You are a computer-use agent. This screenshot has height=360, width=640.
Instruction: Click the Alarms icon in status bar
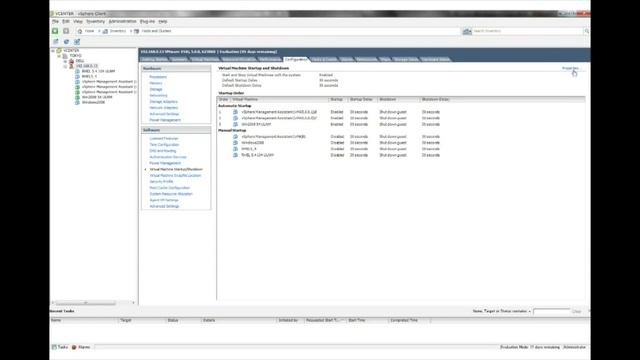point(74,347)
